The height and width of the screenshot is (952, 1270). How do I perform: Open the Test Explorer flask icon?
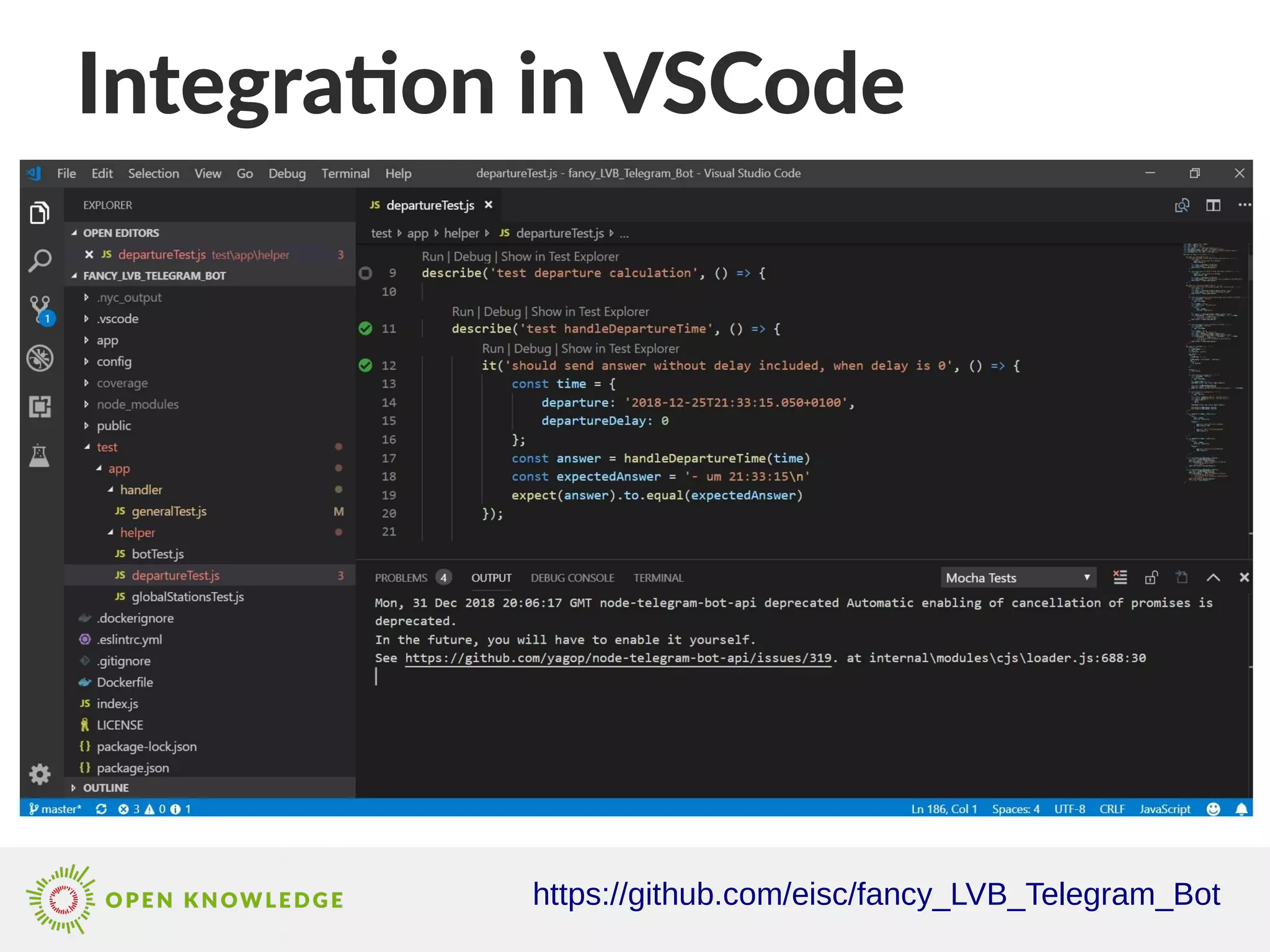click(x=40, y=456)
